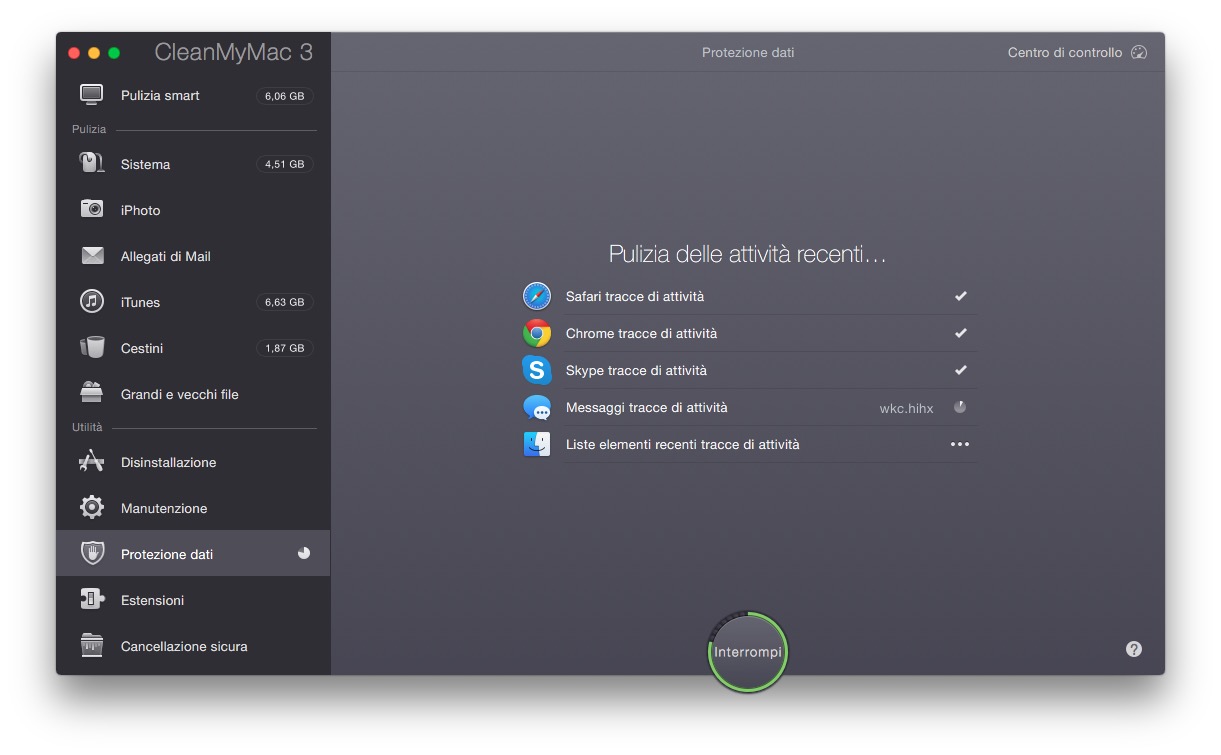Click the Manutenzione gear icon

[x=92, y=507]
